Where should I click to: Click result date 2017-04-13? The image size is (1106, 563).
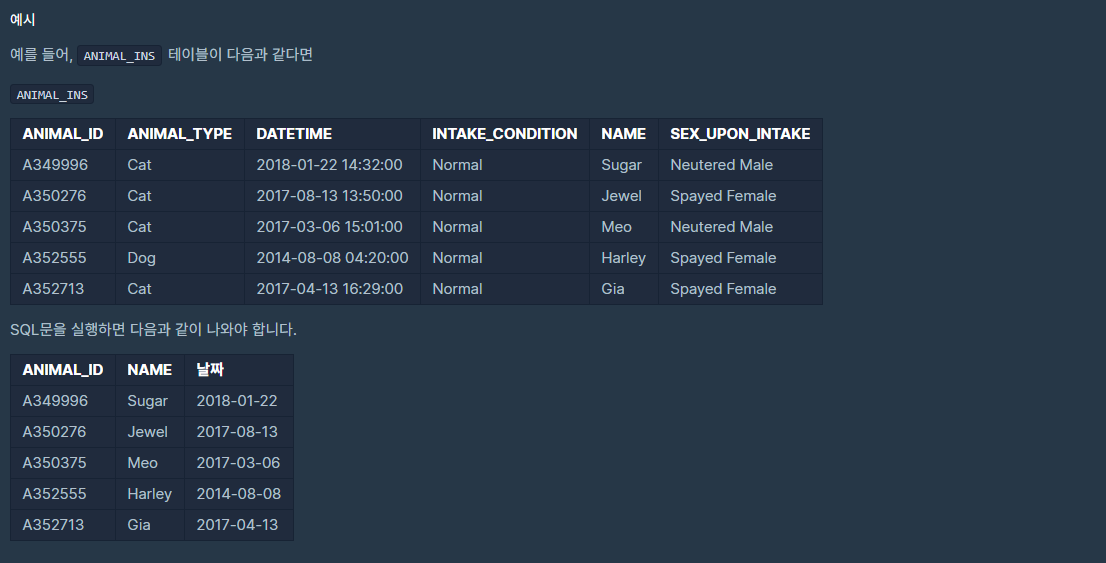[237, 525]
